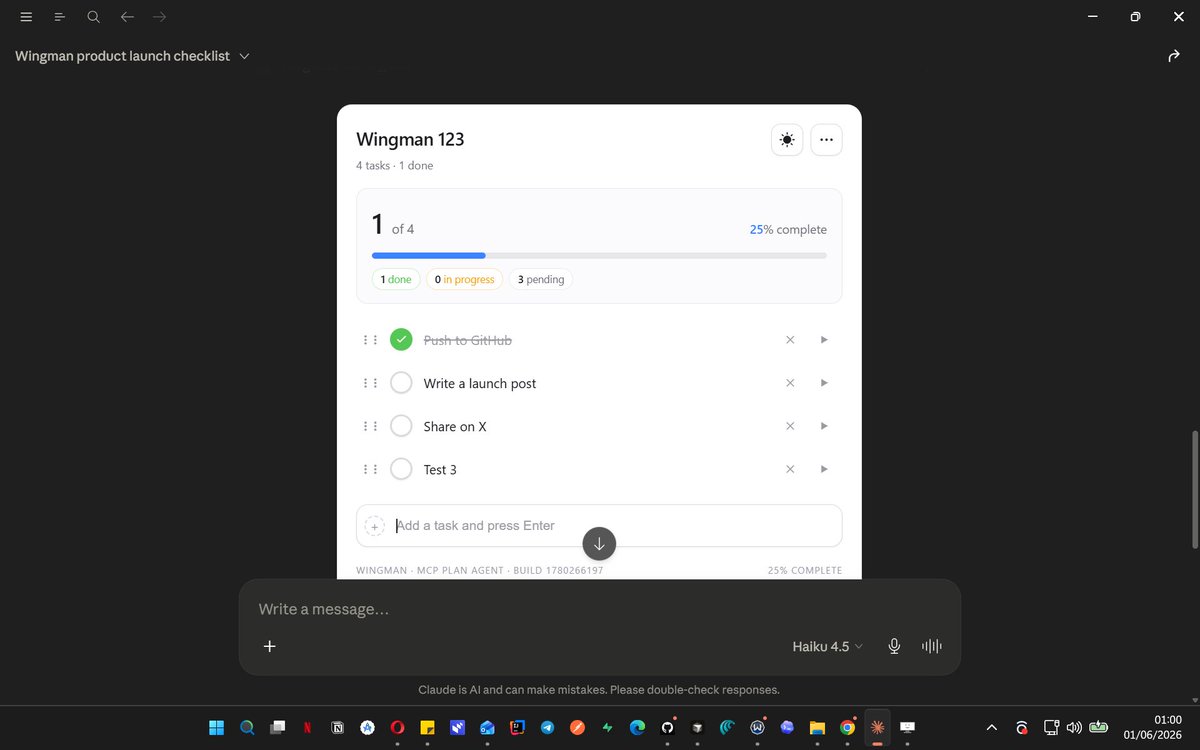Click the 0 in progress status pill
The width and height of the screenshot is (1200, 750).
pyautogui.click(x=464, y=280)
